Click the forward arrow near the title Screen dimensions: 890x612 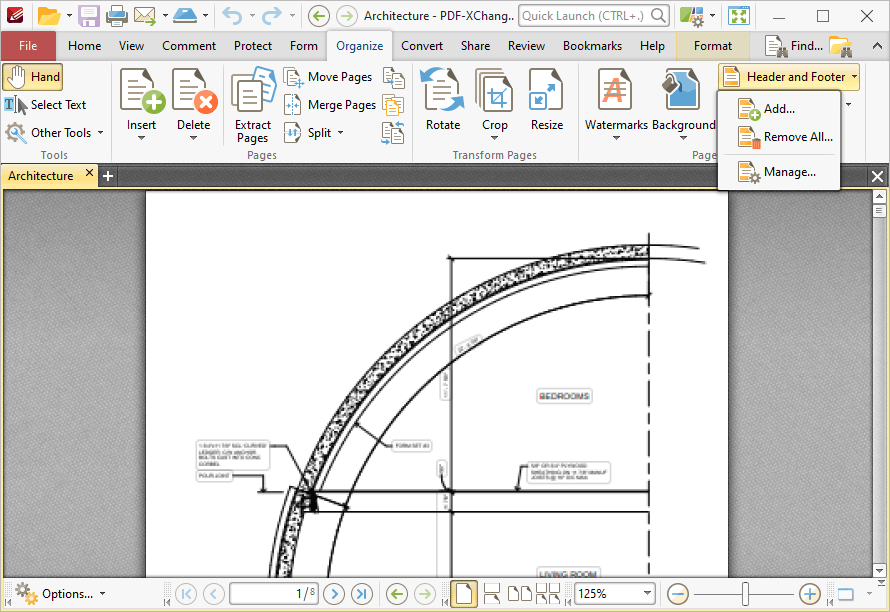pyautogui.click(x=346, y=16)
